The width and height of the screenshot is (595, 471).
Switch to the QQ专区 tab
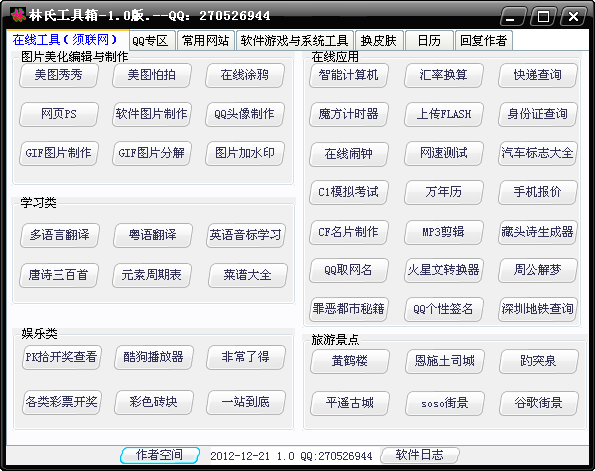[152, 41]
